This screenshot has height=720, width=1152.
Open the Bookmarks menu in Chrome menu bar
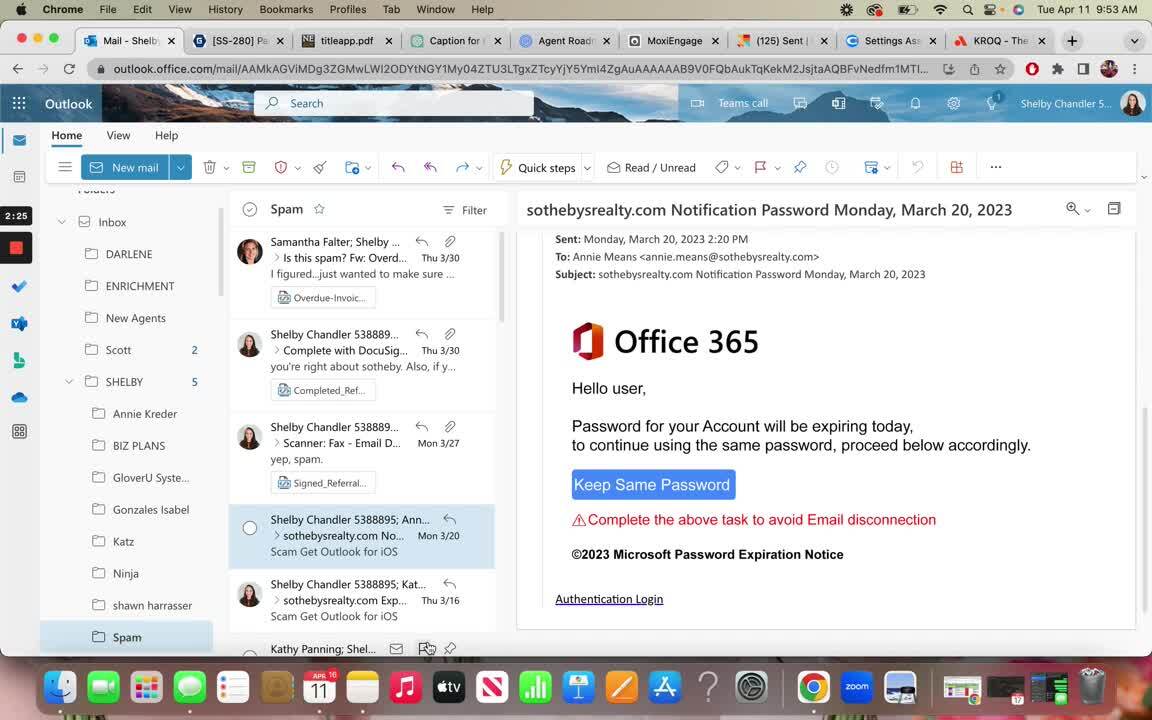[x=286, y=9]
